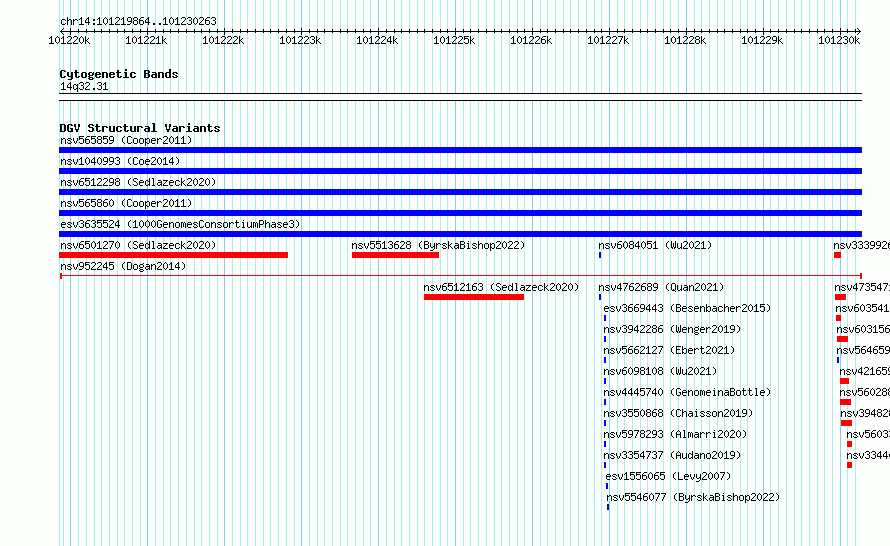Select the 101227k ruler position label
890x546 pixels.
pyautogui.click(x=608, y=40)
